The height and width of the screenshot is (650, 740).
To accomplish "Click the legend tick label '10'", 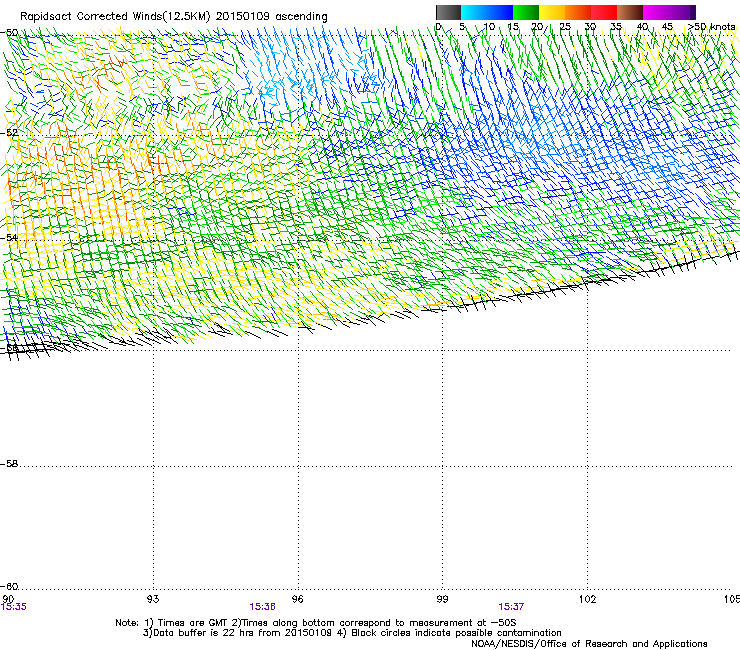I will point(489,26).
